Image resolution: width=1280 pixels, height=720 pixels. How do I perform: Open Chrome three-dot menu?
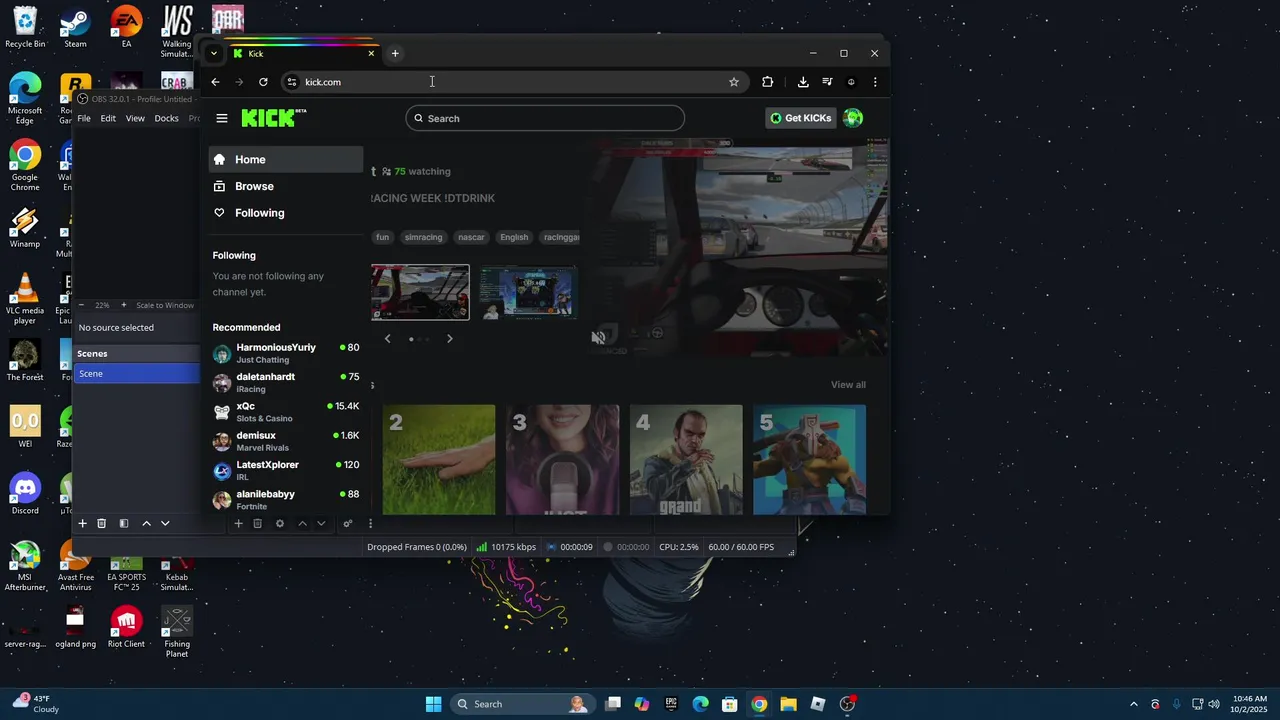click(875, 82)
